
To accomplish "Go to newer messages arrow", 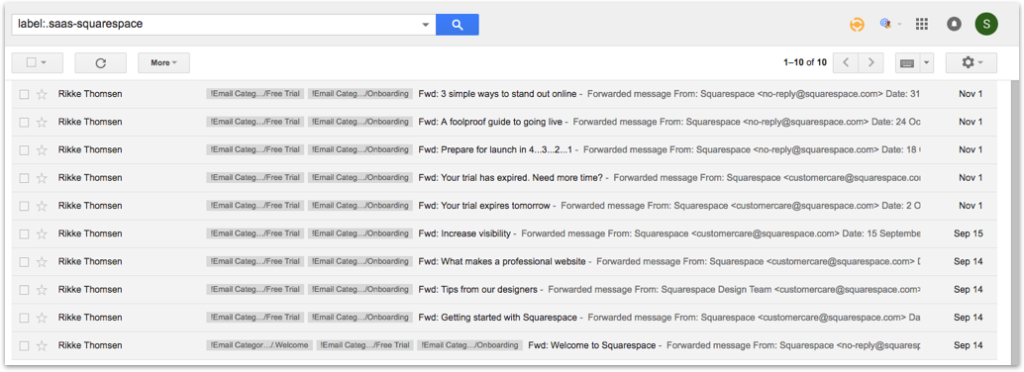I will [846, 63].
